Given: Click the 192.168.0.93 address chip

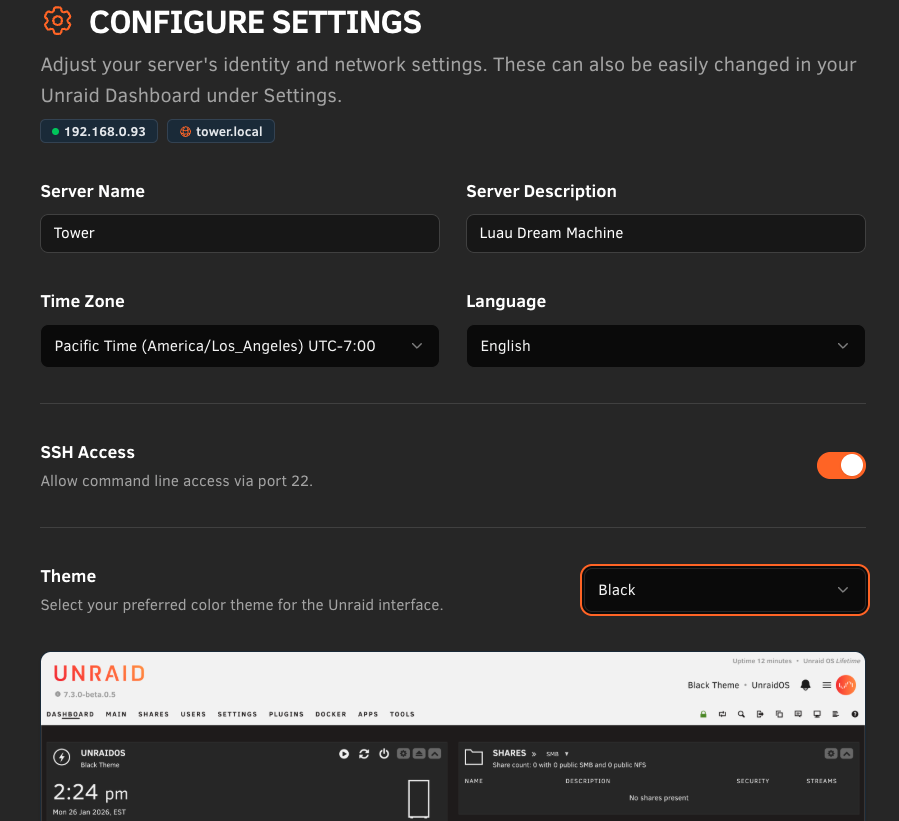Looking at the screenshot, I should (98, 131).
